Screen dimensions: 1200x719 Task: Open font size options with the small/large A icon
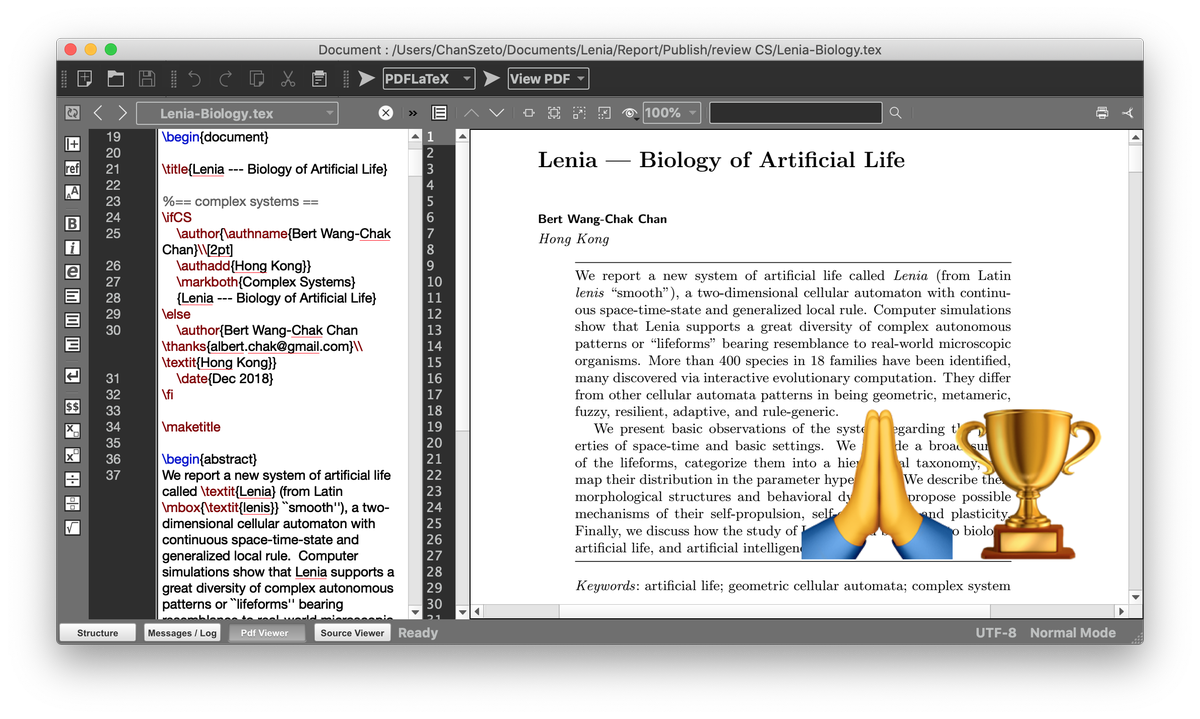point(72,192)
